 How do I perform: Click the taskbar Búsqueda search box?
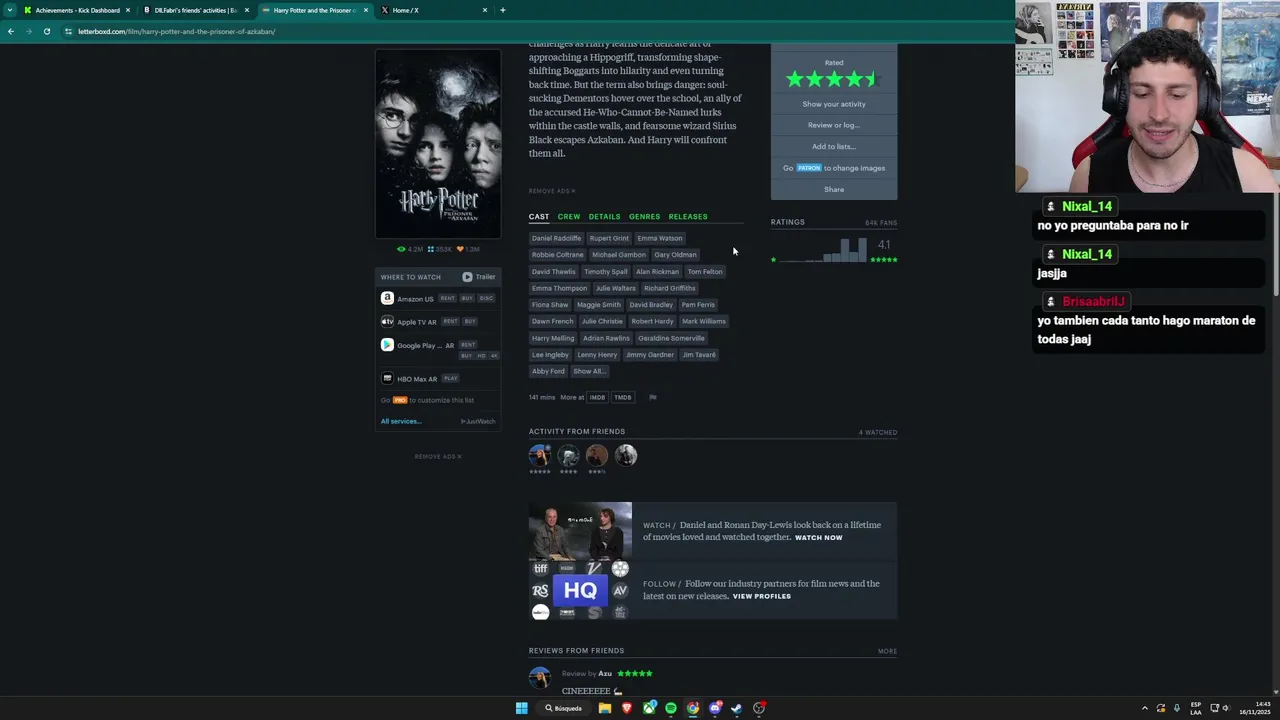coord(564,708)
